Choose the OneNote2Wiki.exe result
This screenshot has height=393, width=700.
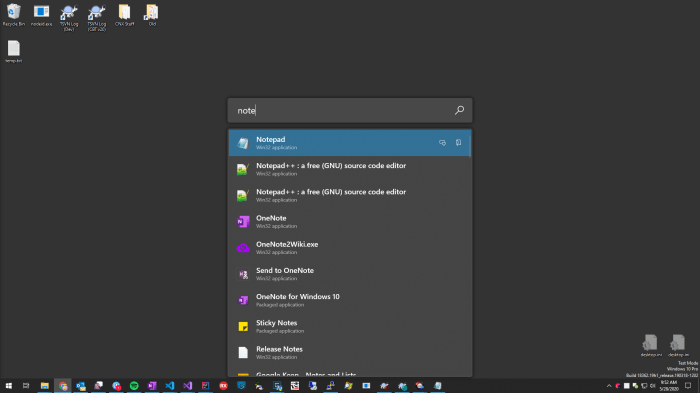350,248
